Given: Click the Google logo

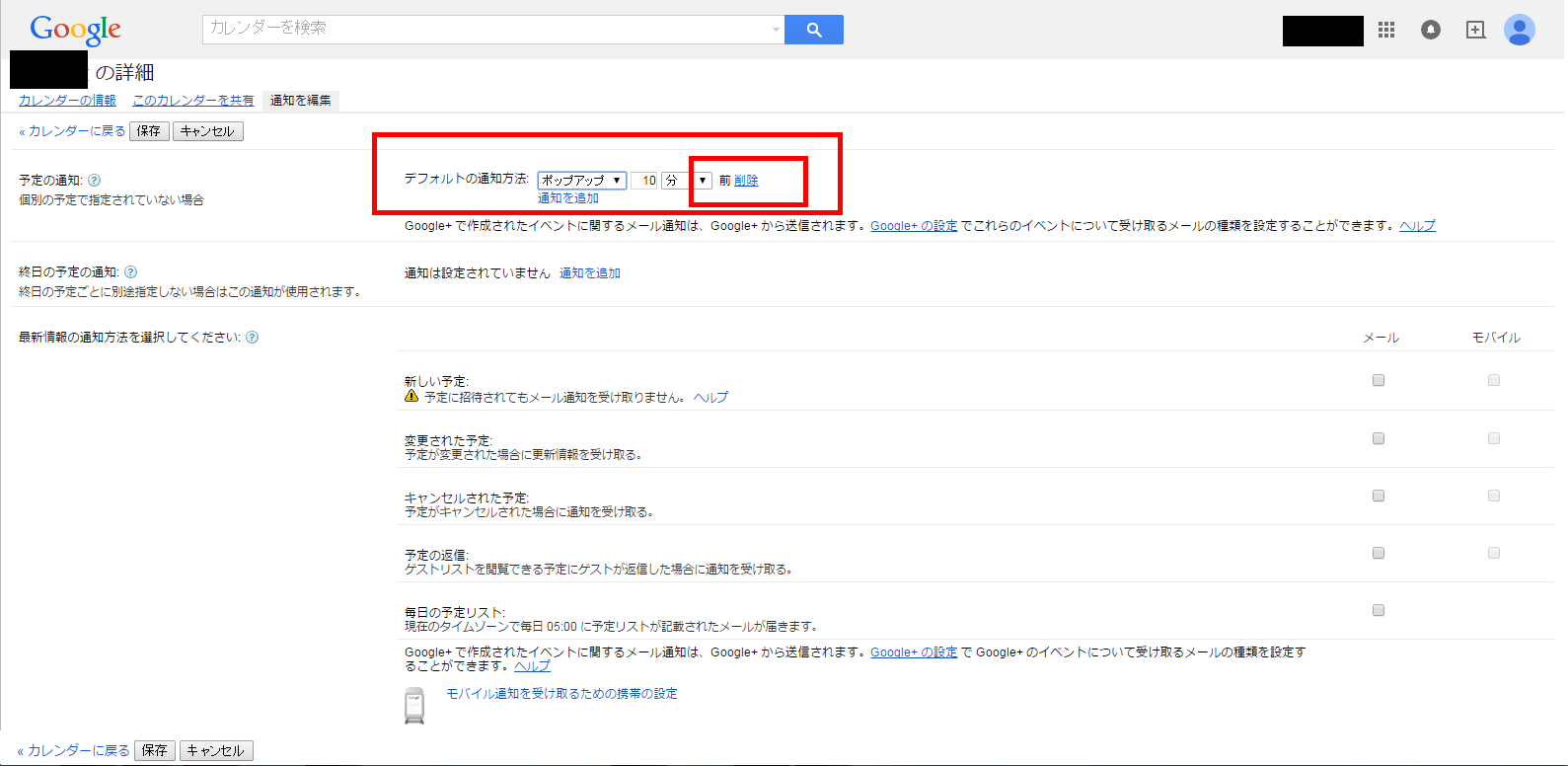Looking at the screenshot, I should coord(75,30).
